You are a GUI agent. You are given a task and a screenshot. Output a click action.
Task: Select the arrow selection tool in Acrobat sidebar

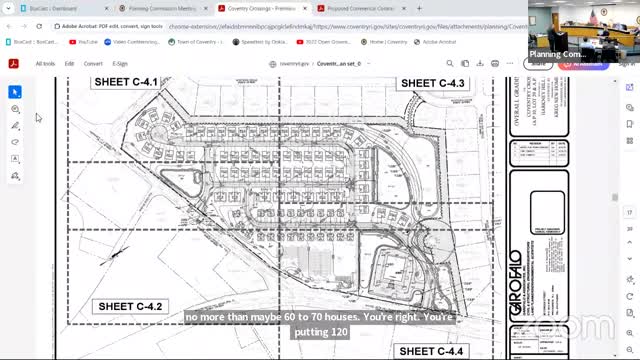tap(15, 92)
